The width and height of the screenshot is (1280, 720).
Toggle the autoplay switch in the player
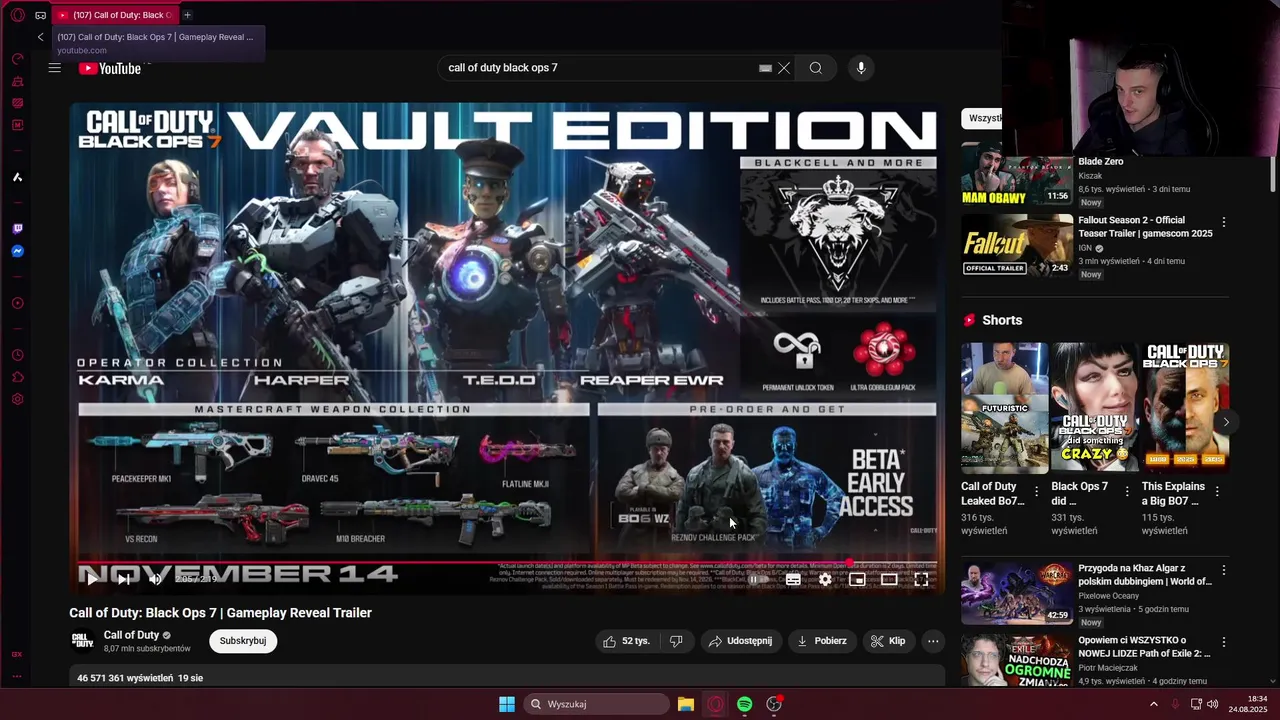click(x=758, y=579)
